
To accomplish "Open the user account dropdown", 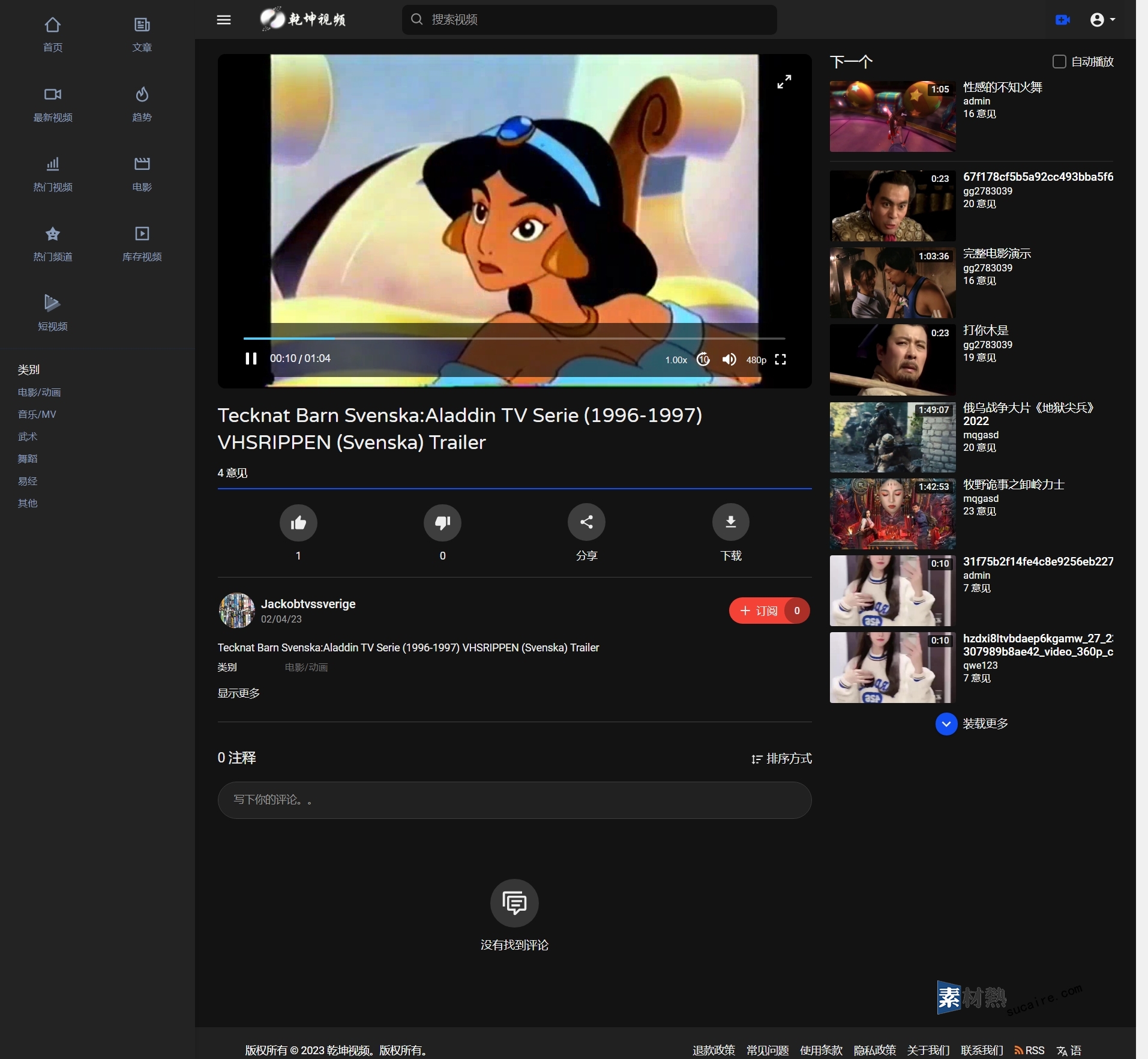I will pyautogui.click(x=1102, y=20).
